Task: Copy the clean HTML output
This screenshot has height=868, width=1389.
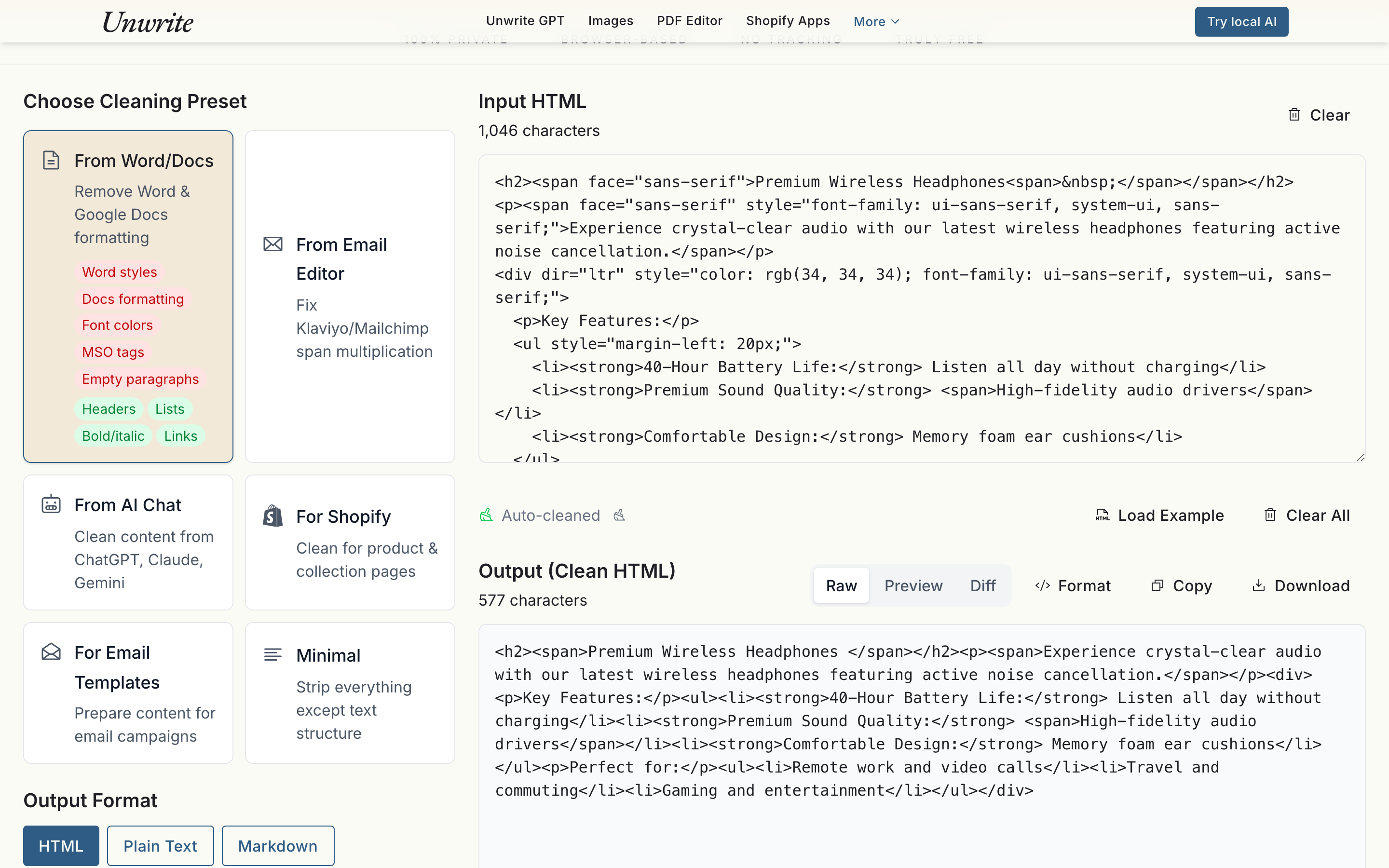Action: [1181, 585]
